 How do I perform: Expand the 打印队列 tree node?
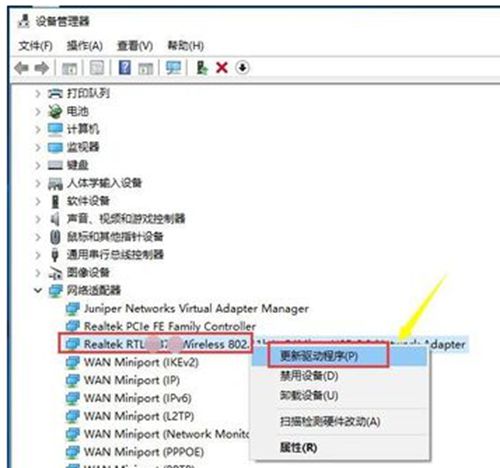click(x=38, y=94)
